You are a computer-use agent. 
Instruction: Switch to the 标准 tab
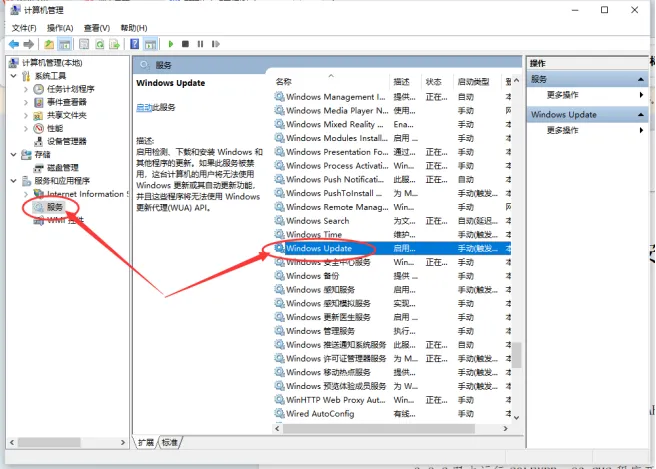tap(169, 442)
